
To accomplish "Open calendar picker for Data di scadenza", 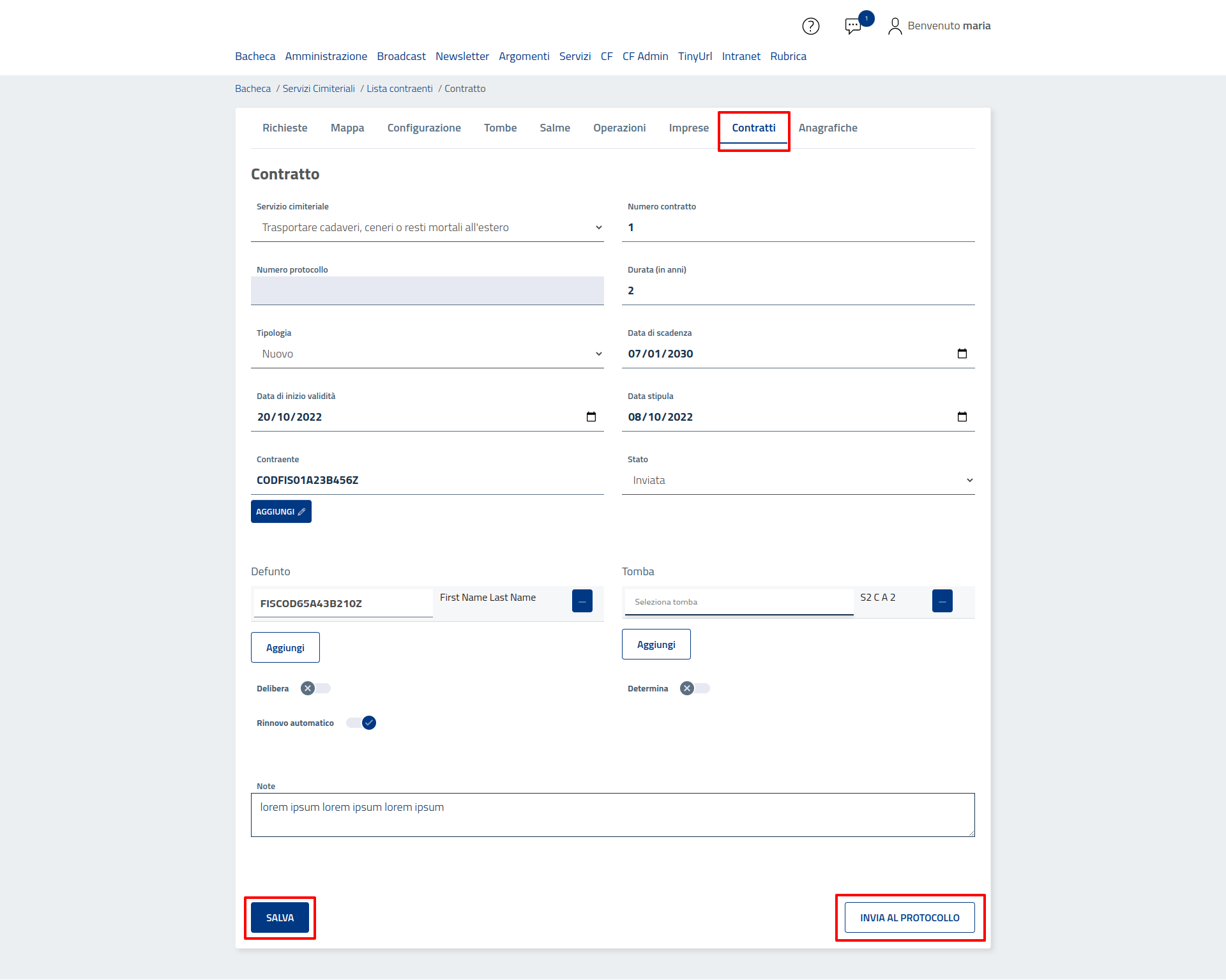I will pyautogui.click(x=962, y=354).
